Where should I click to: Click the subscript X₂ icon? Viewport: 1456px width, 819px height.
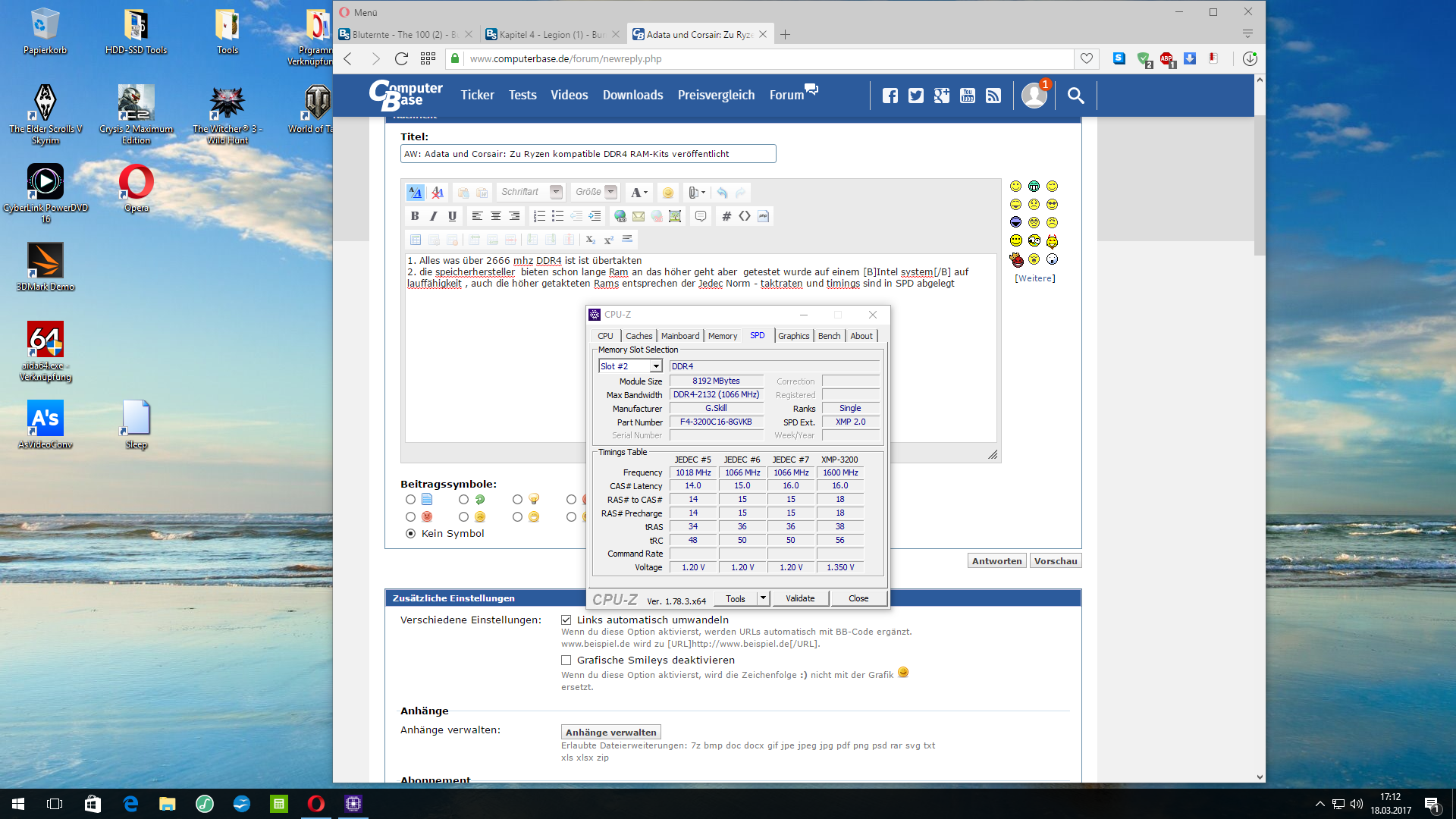(x=591, y=240)
